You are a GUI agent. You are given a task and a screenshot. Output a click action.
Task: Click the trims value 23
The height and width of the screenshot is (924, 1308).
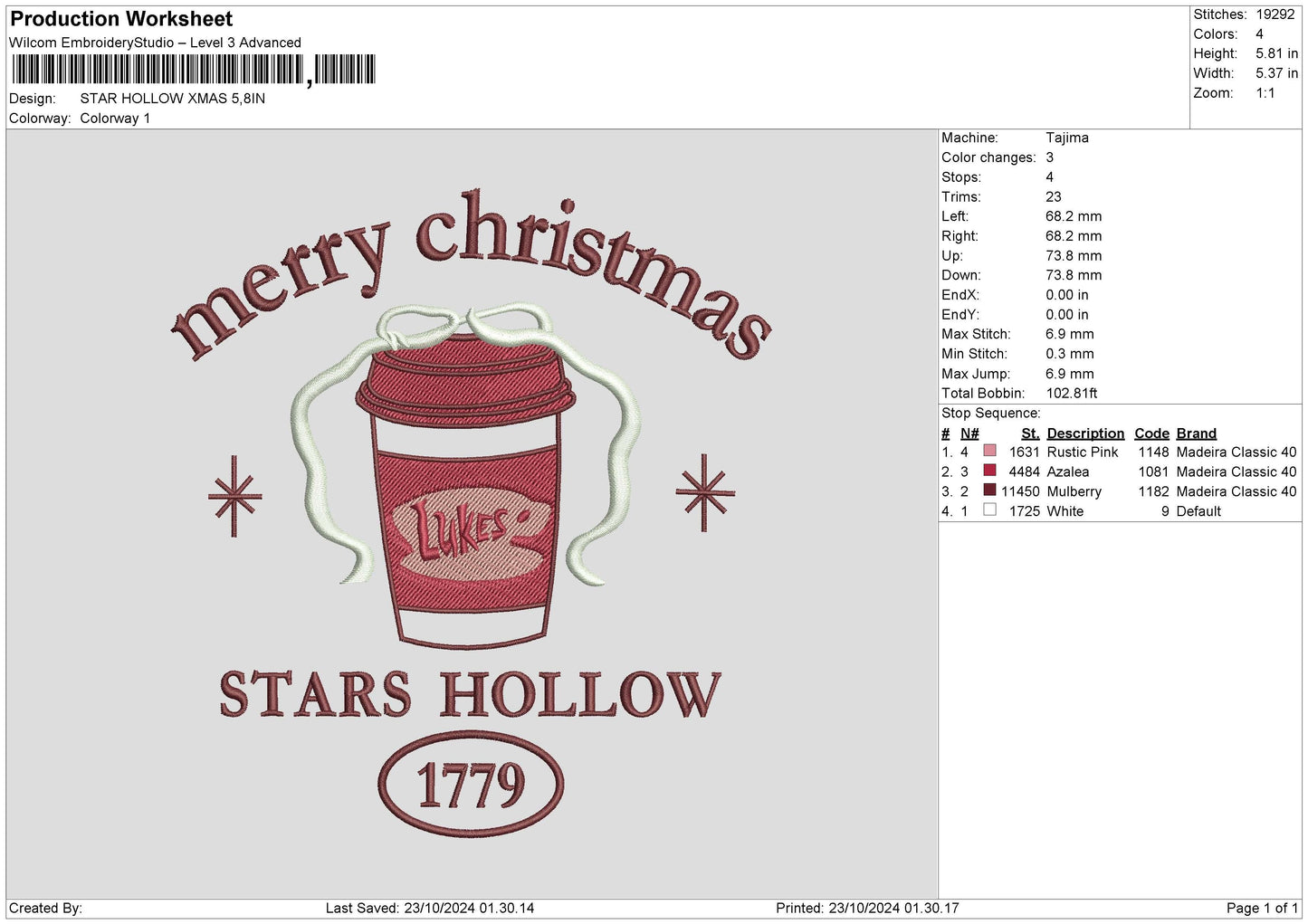[x=1053, y=196]
